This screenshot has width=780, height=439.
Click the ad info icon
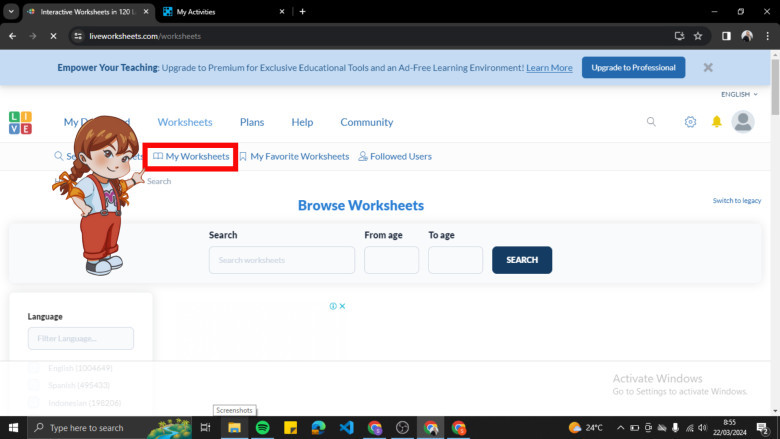[333, 306]
